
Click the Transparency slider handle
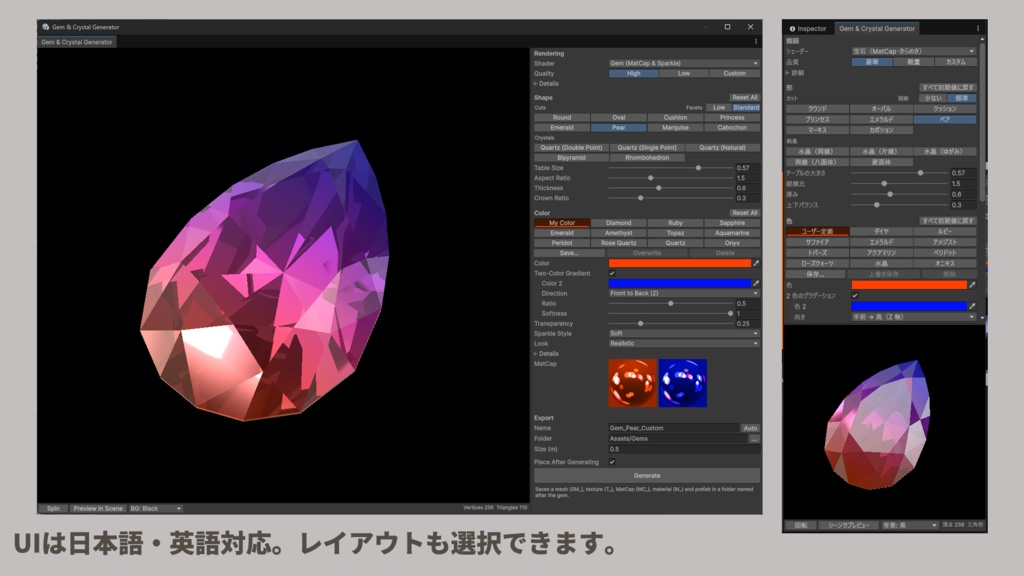(640, 324)
